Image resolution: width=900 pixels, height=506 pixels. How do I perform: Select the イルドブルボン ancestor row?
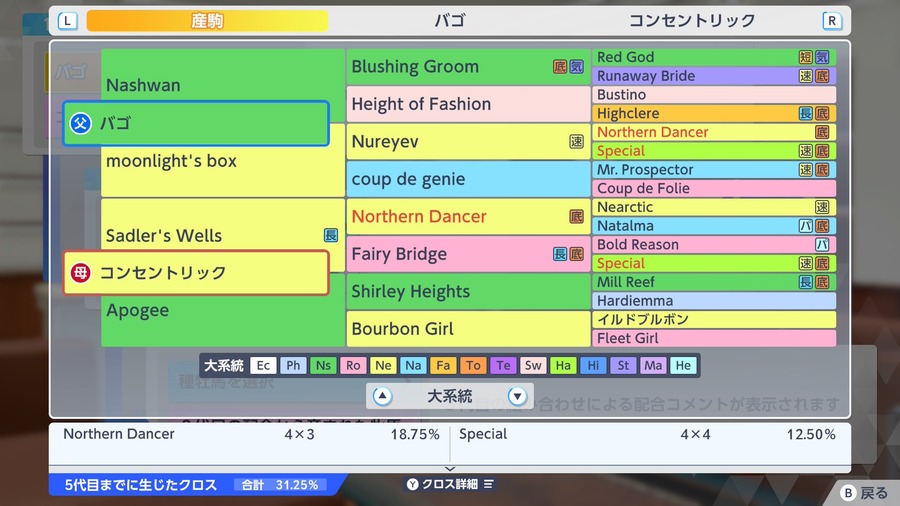tap(713, 320)
